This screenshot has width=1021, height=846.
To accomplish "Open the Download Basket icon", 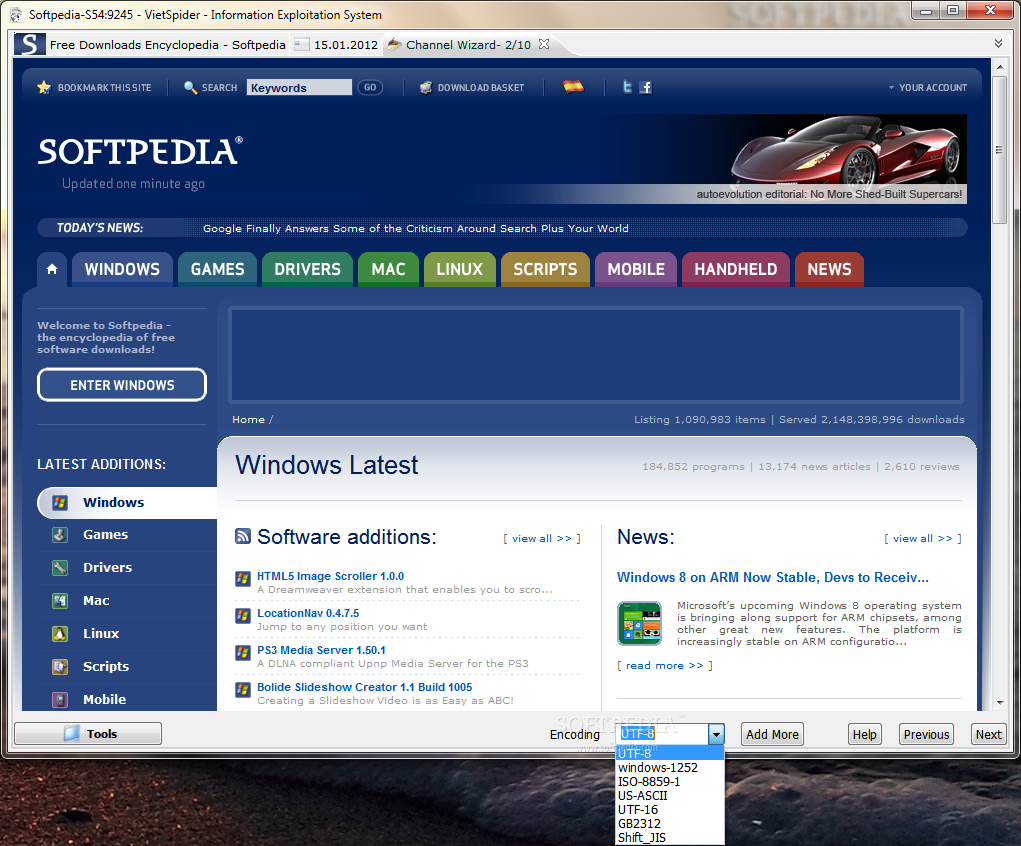I will (x=426, y=87).
